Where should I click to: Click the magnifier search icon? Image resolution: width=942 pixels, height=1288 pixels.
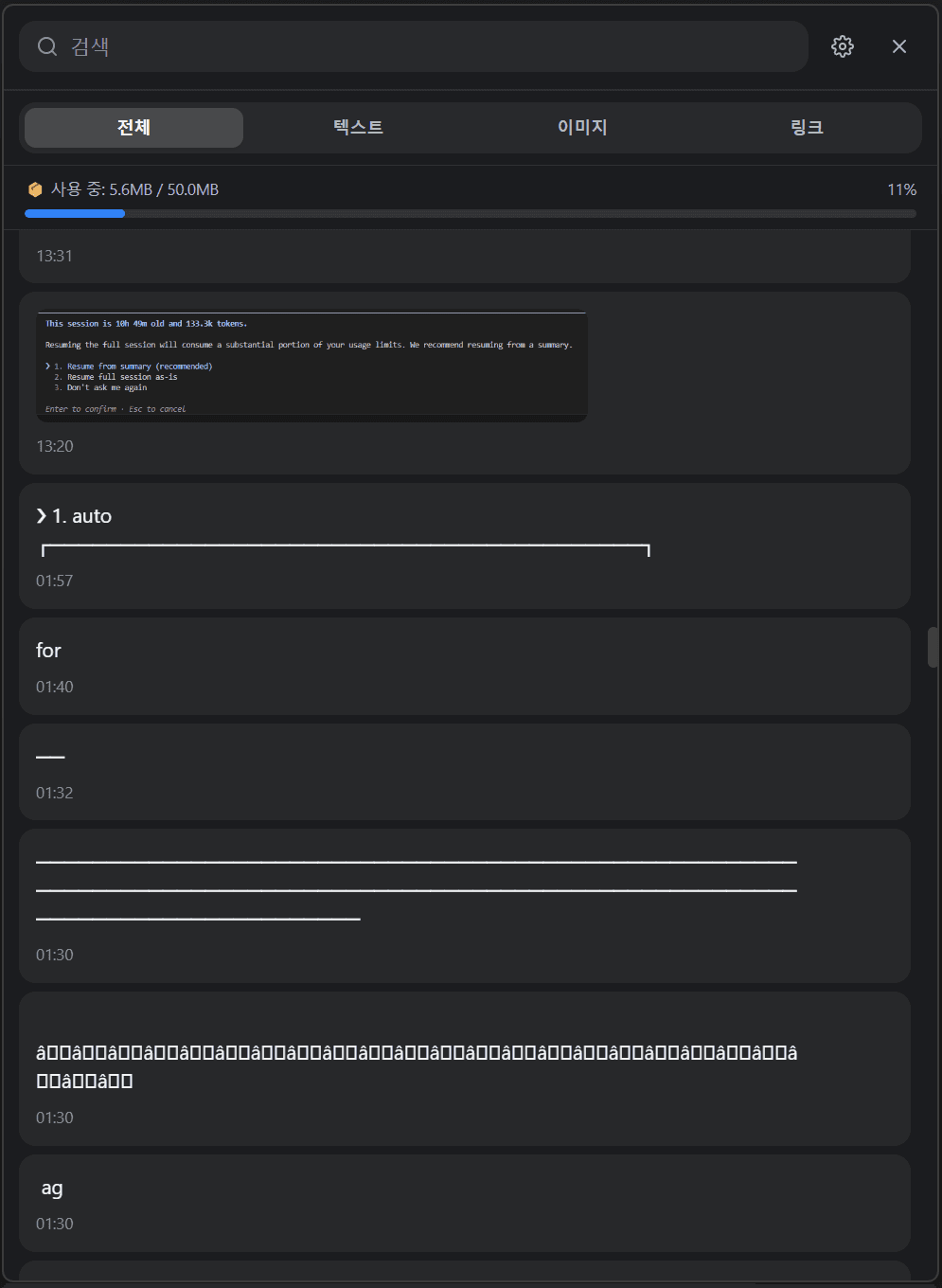click(x=47, y=46)
